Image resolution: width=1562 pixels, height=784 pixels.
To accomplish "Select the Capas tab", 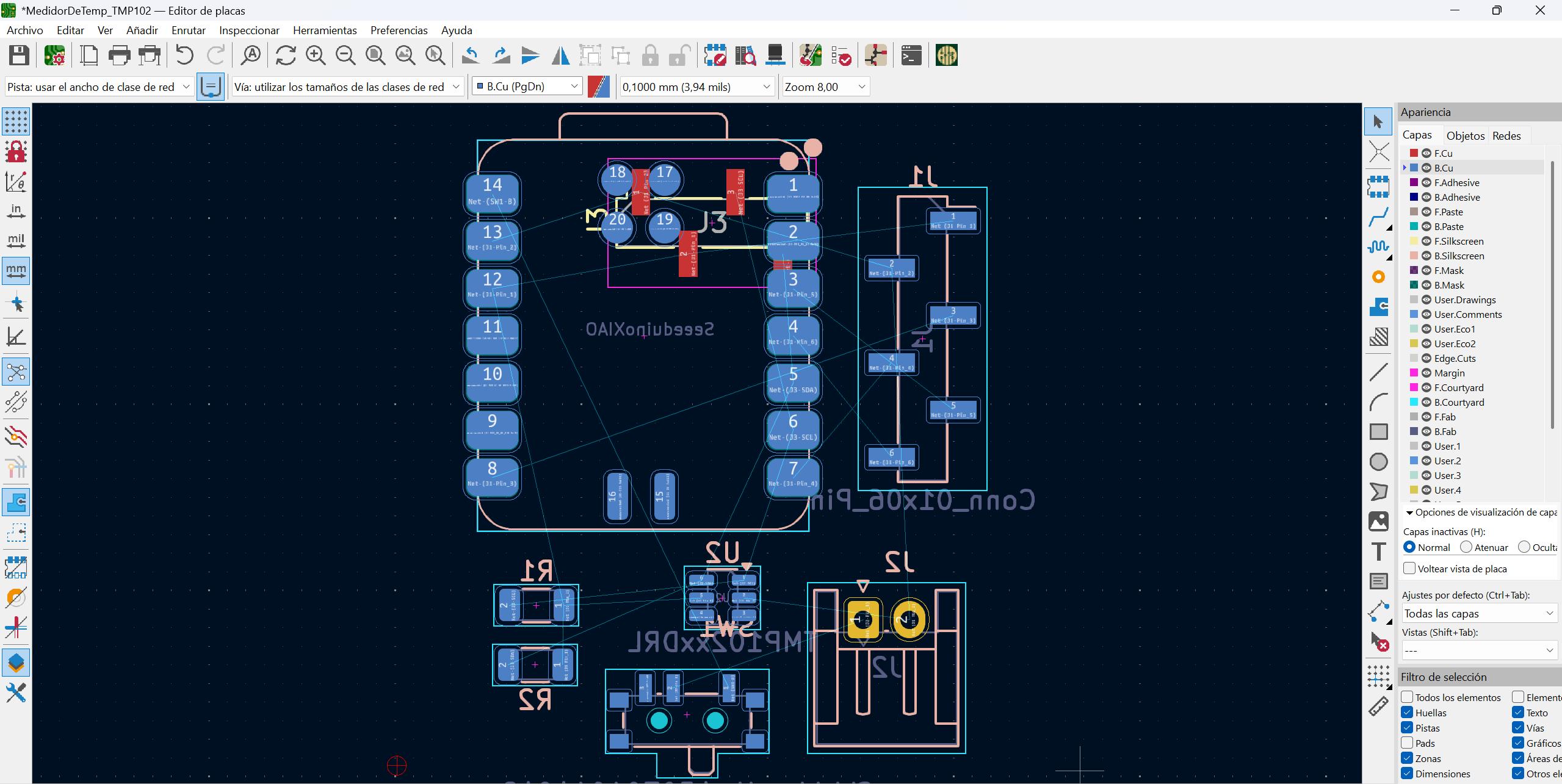I will click(x=1417, y=135).
